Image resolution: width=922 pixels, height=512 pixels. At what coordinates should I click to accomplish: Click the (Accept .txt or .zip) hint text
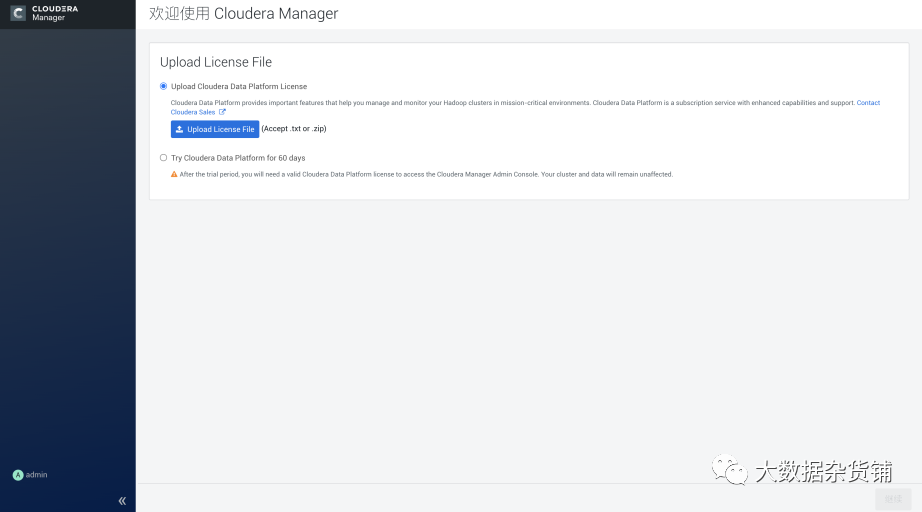[x=294, y=129]
